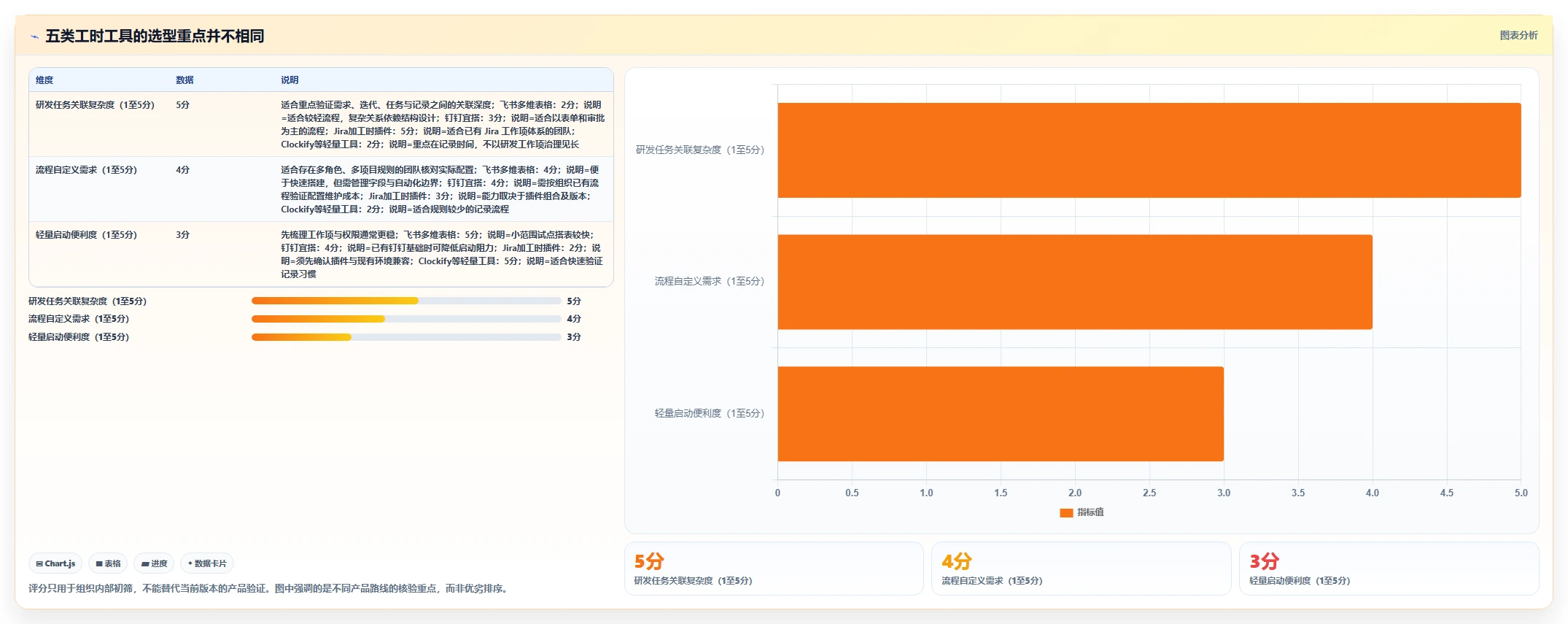Click the 3分 data card
Viewport: 1568px width, 624px height.
(1389, 569)
